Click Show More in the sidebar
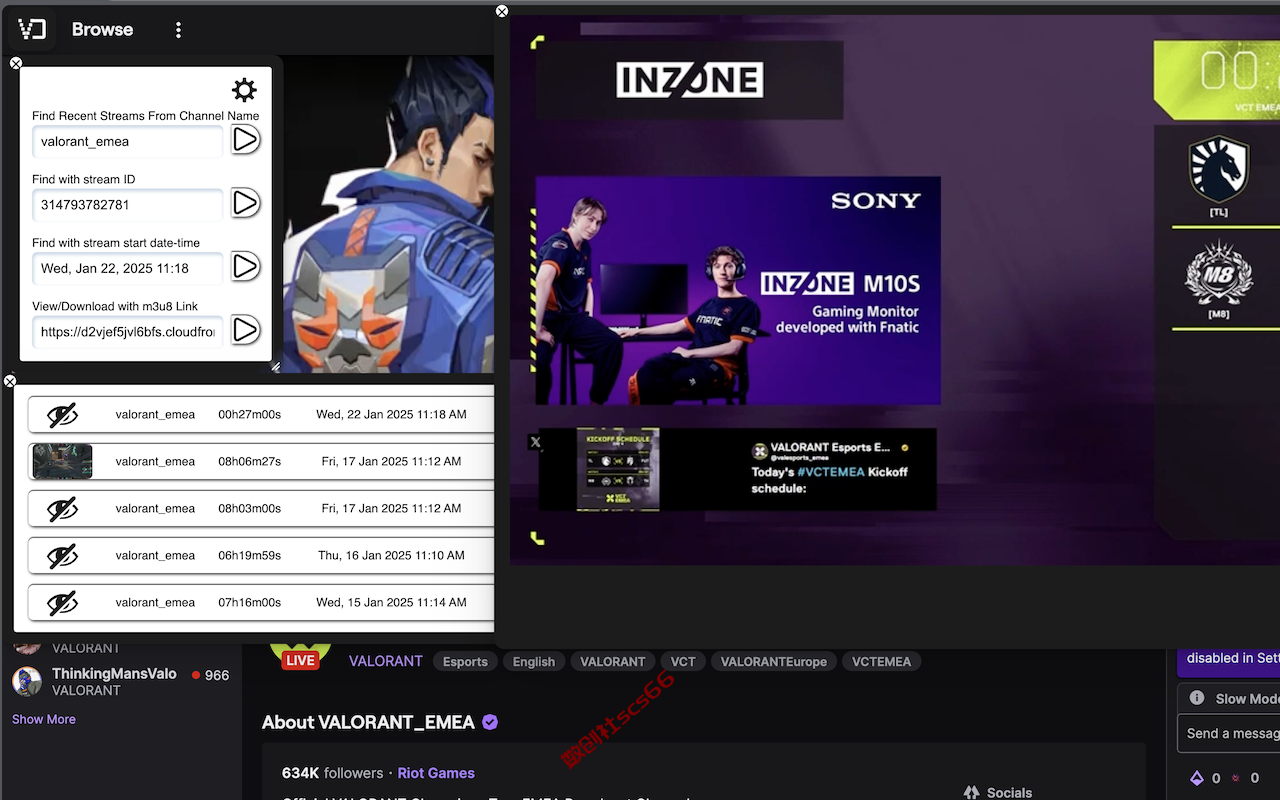 point(44,719)
